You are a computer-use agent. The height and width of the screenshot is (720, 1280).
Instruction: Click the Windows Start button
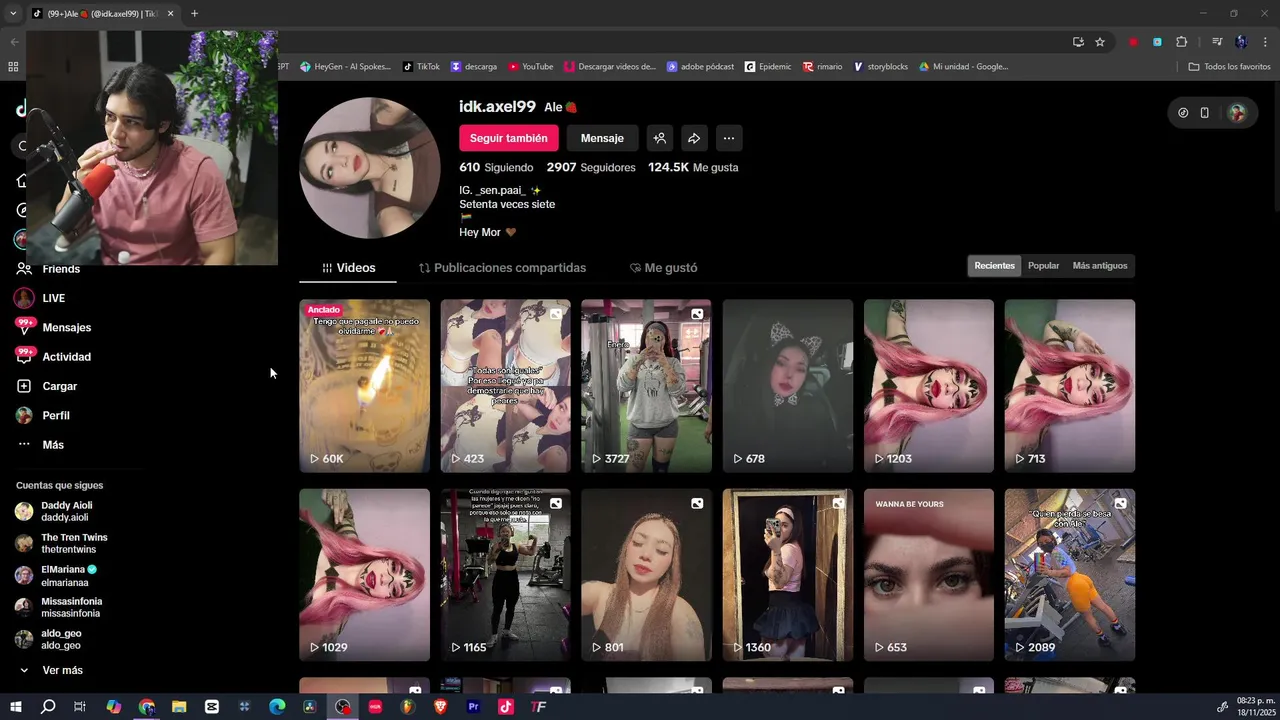click(16, 707)
